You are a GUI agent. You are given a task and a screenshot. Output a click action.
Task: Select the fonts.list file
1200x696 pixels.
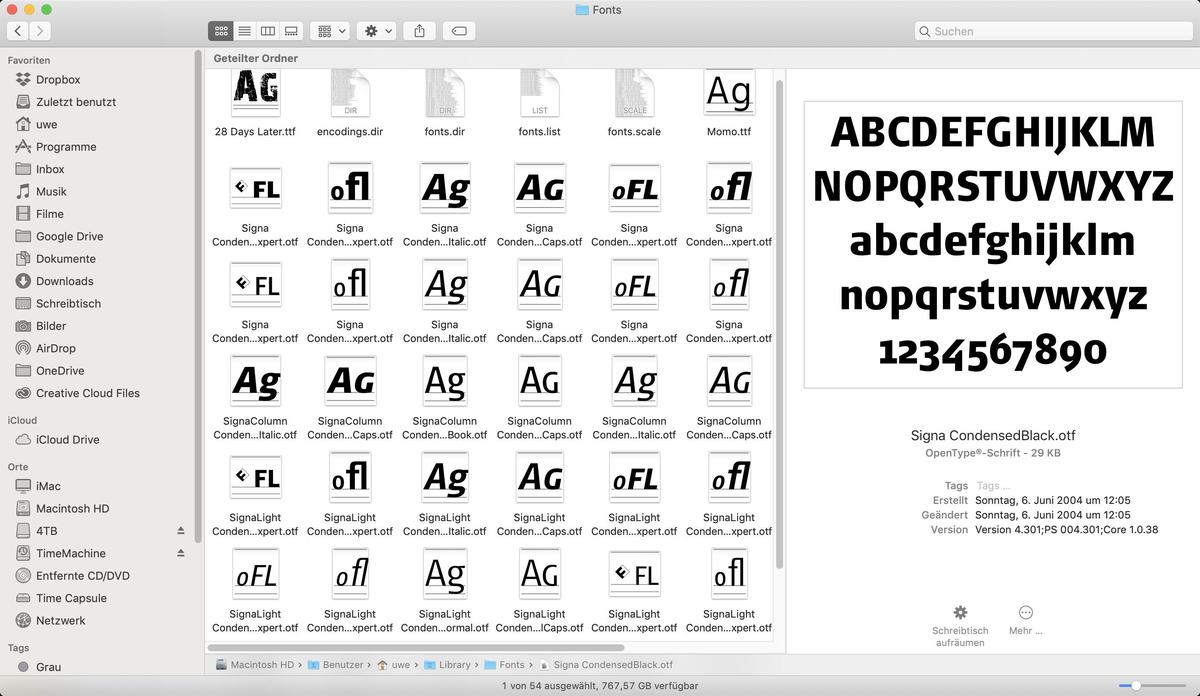(x=539, y=102)
